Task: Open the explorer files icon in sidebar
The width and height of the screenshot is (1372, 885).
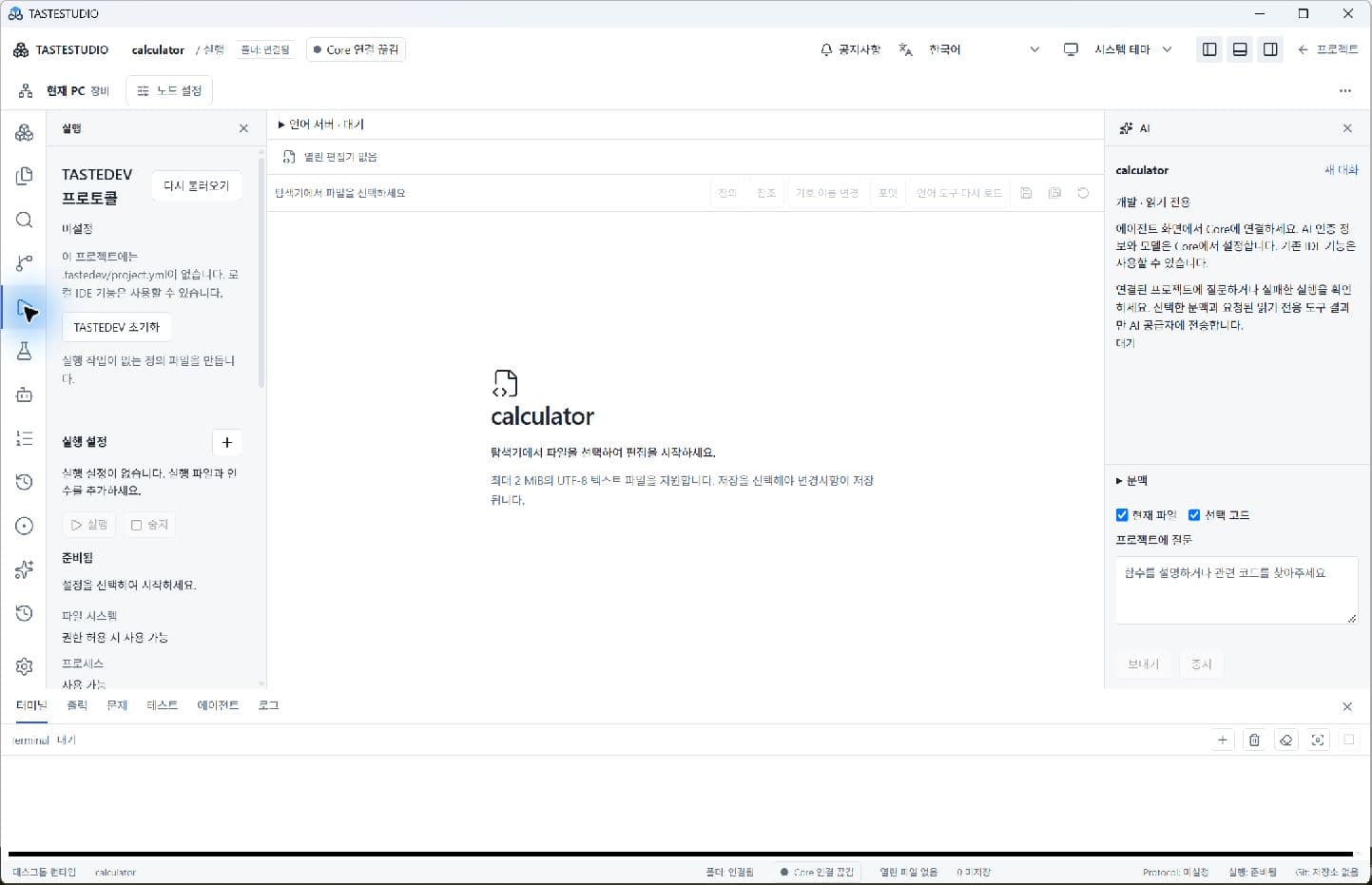Action: click(25, 176)
